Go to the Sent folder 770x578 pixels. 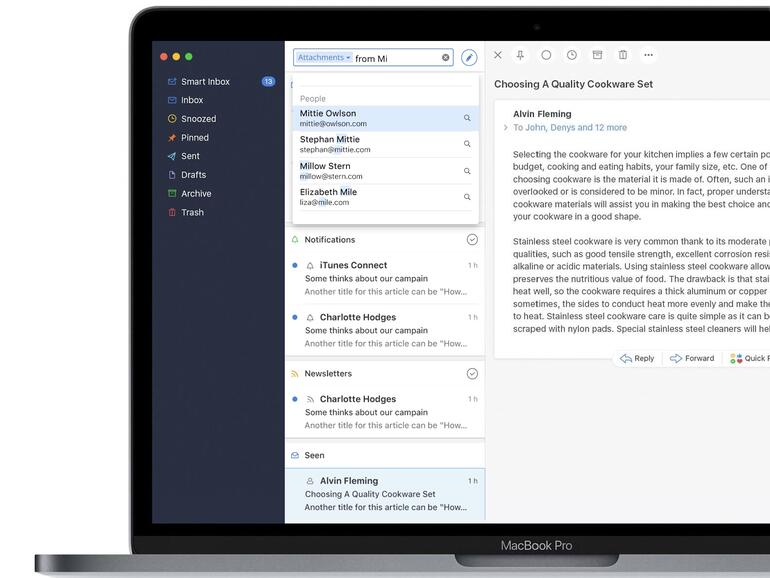click(190, 156)
